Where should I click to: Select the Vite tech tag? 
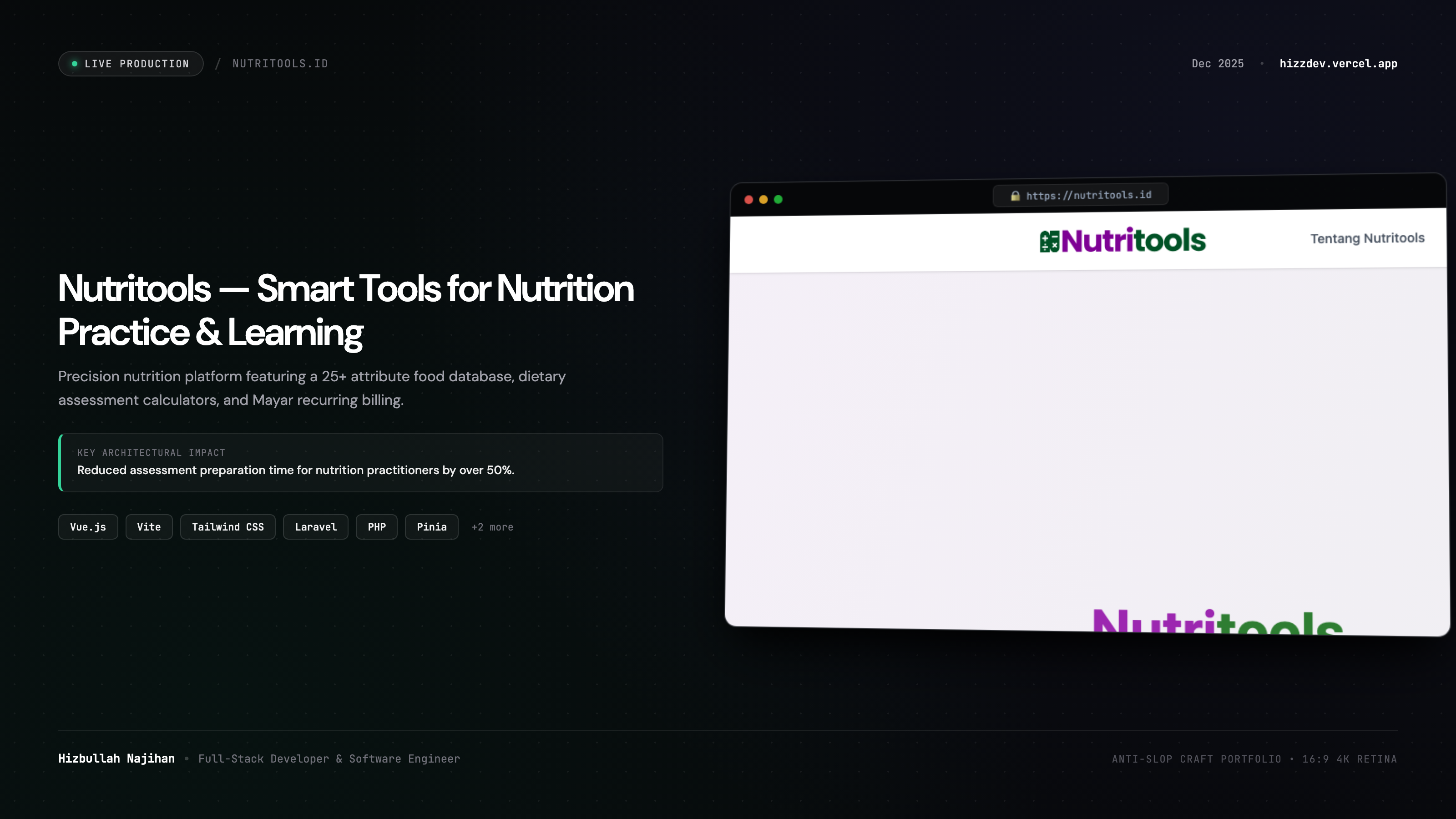pos(149,527)
